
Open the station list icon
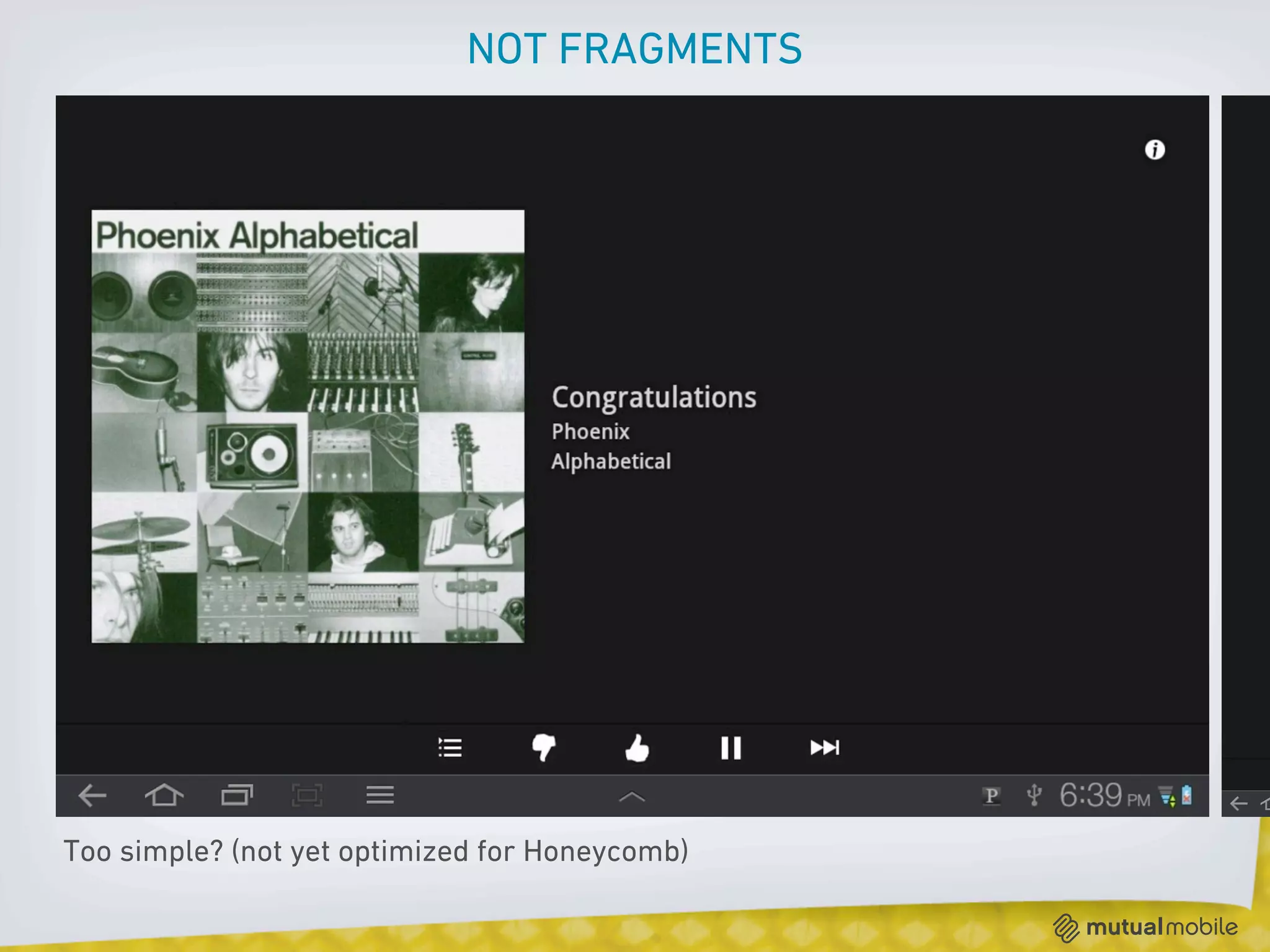point(450,747)
